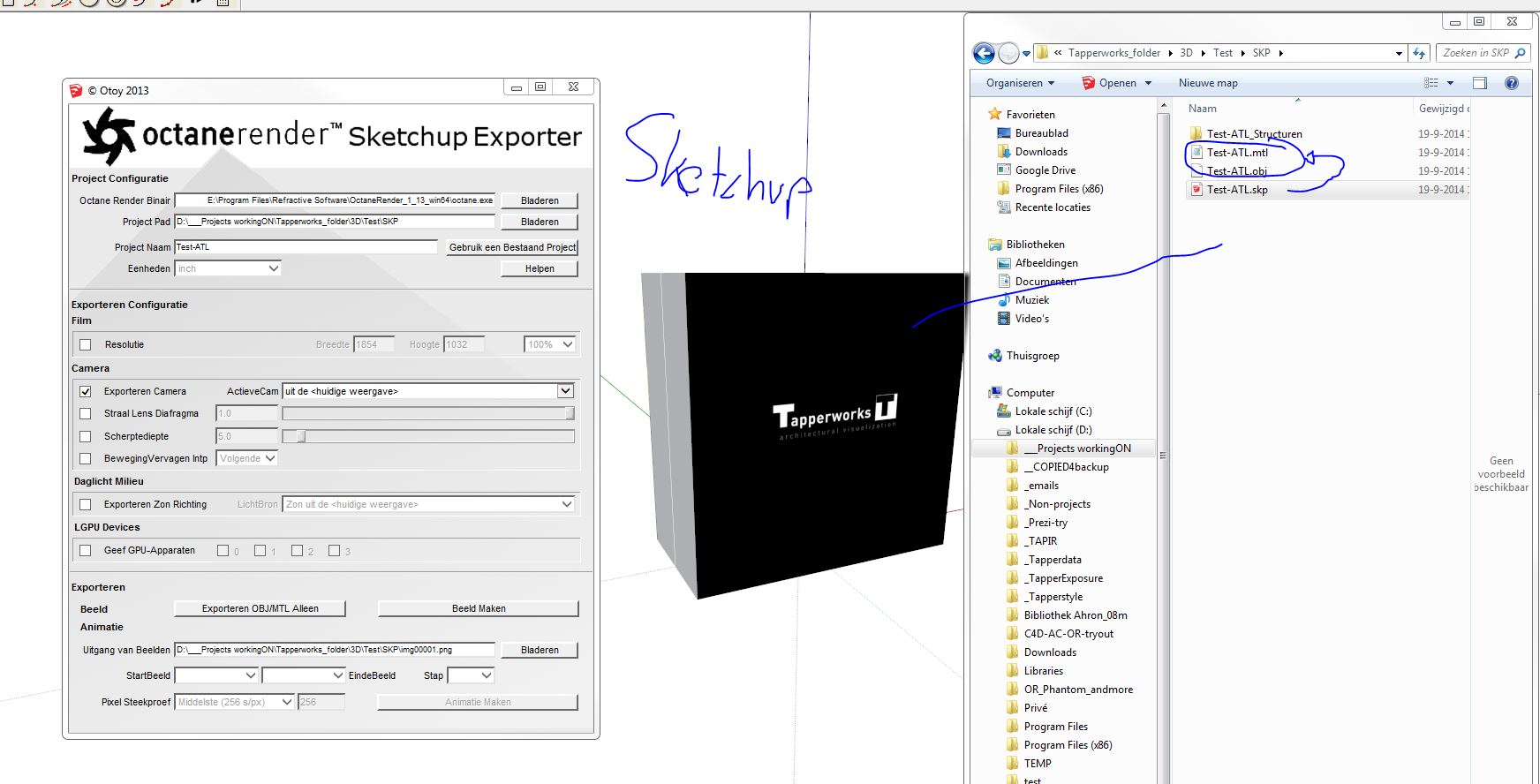Select the Test-ATL.obj file icon

pos(1197,171)
